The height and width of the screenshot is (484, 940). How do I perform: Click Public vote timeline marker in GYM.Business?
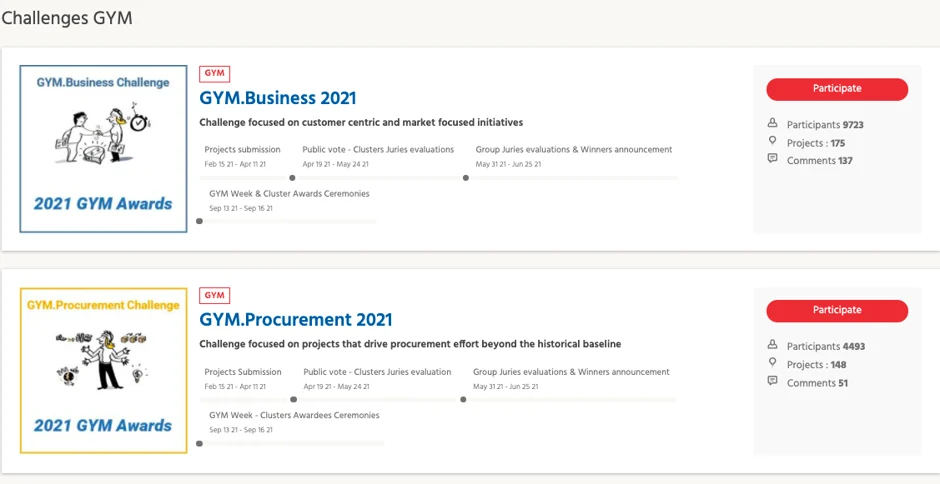pos(292,178)
